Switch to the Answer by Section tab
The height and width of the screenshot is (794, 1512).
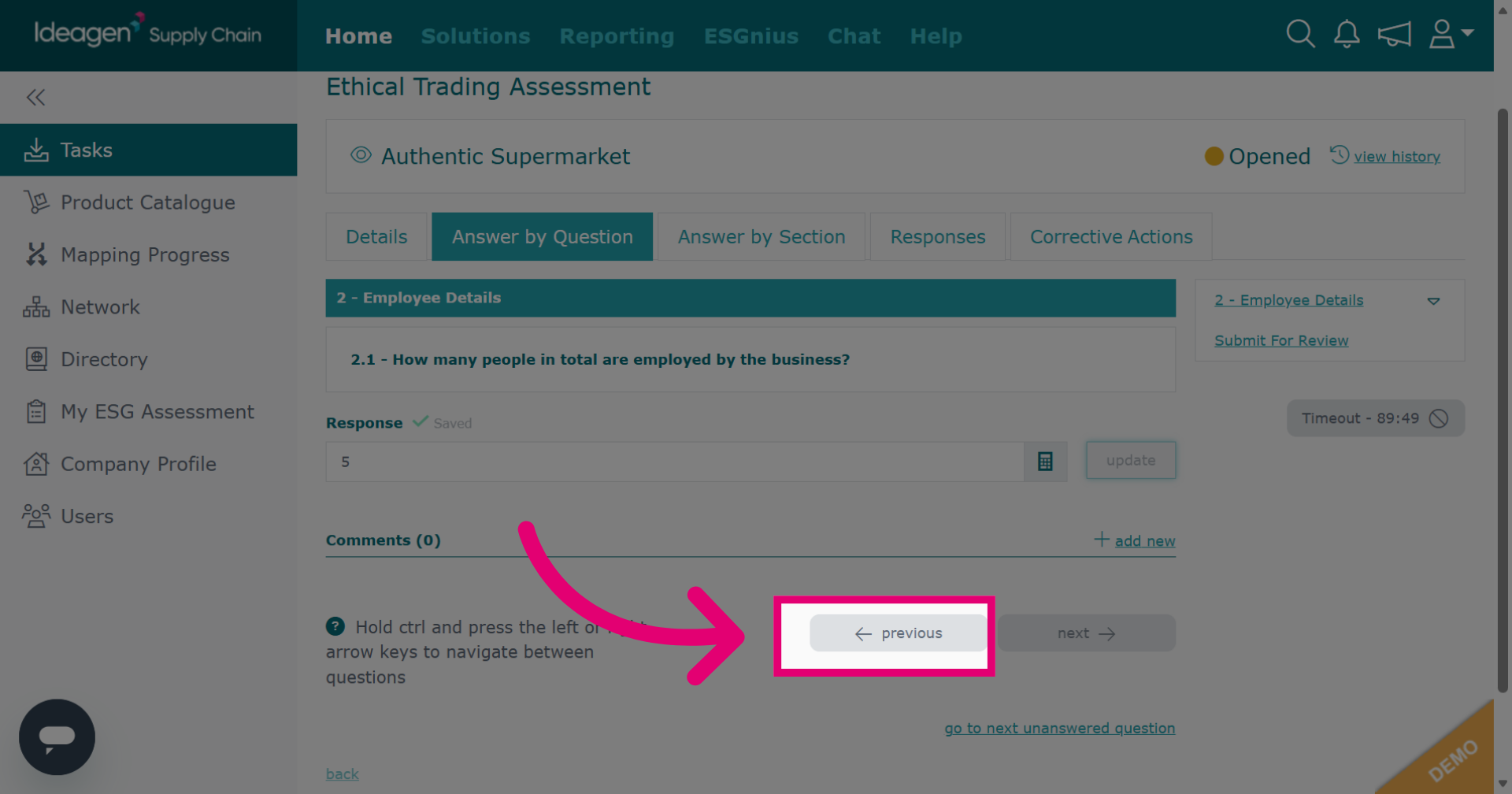[762, 236]
